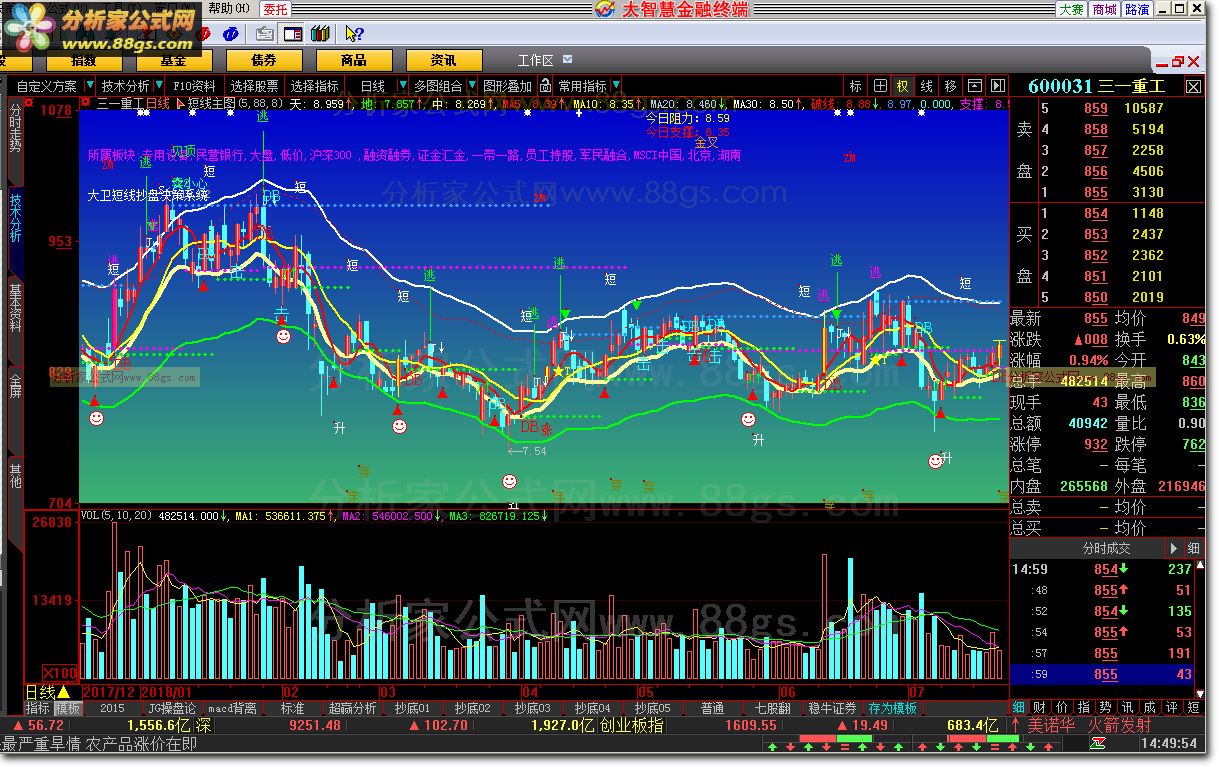Select the 短 tab in right panel
The image size is (1219, 767).
(1192, 708)
